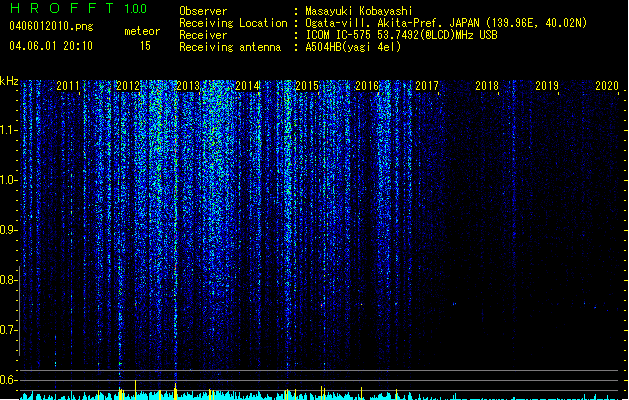Click the 2020 time marker
Viewport: 629px width, 400px height.
click(607, 86)
